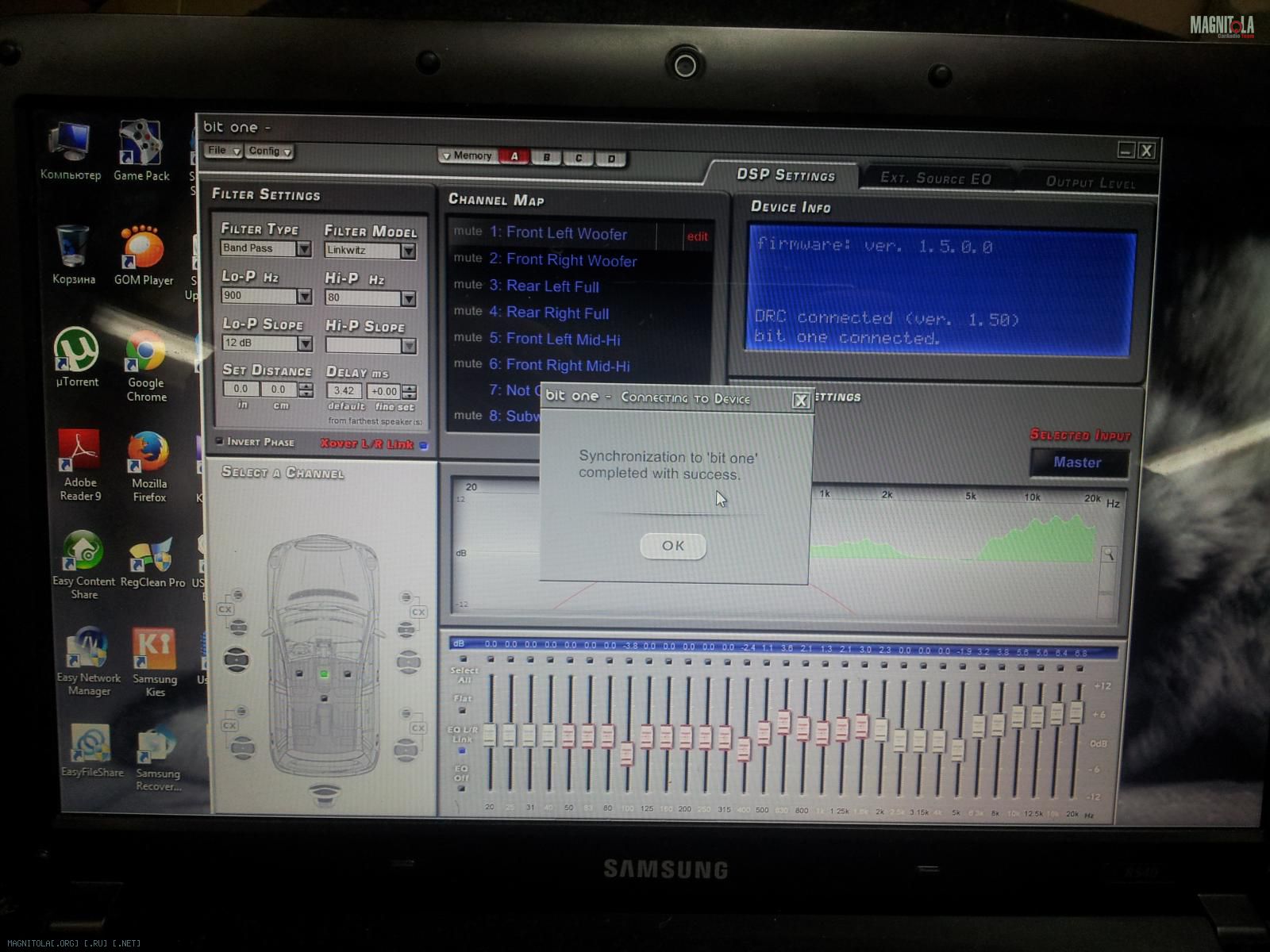The image size is (1270, 952).
Task: Toggle the EQ Off checkbox
Action: click(461, 788)
